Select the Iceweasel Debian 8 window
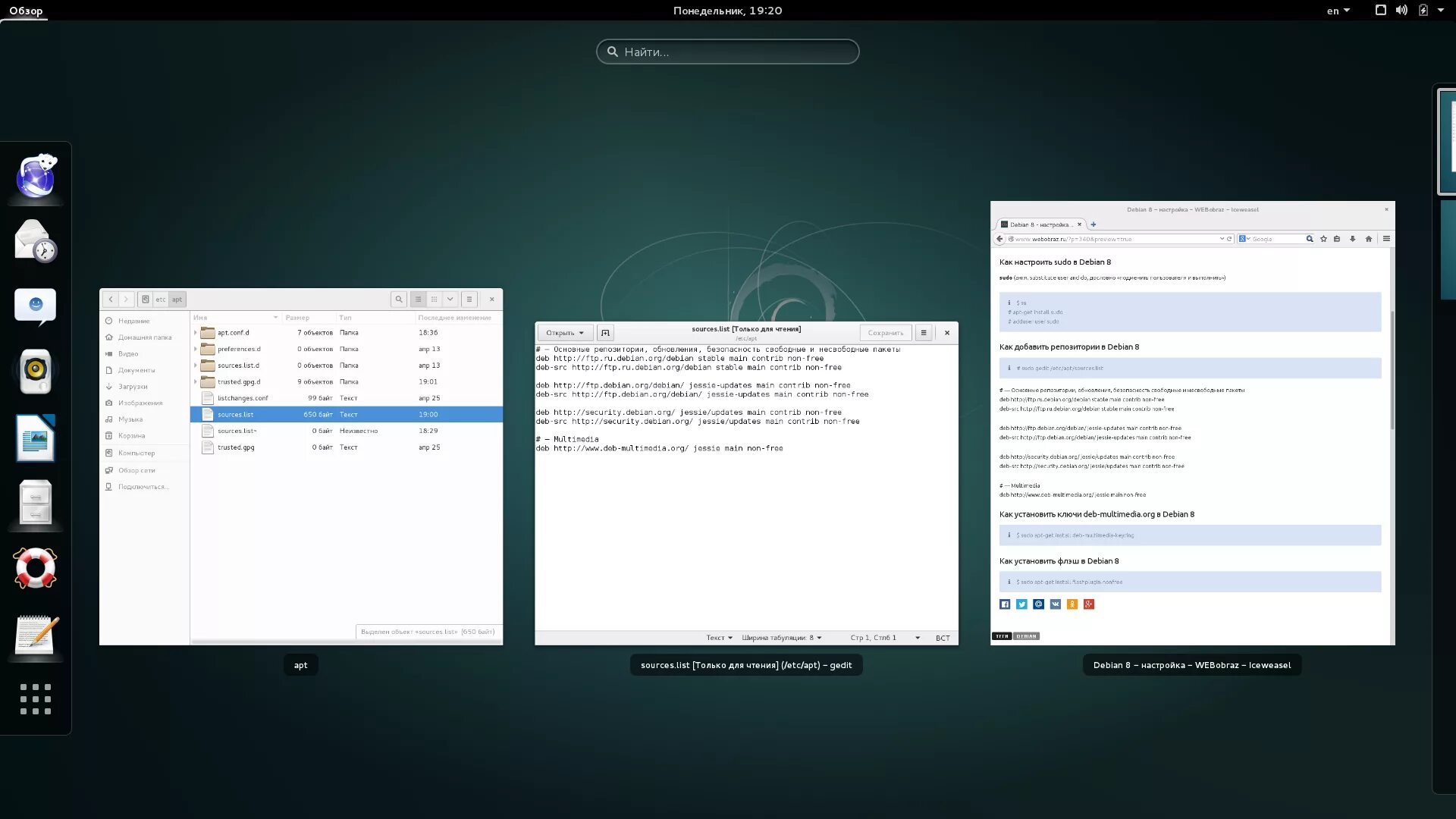This screenshot has width=1456, height=819. 1192,423
